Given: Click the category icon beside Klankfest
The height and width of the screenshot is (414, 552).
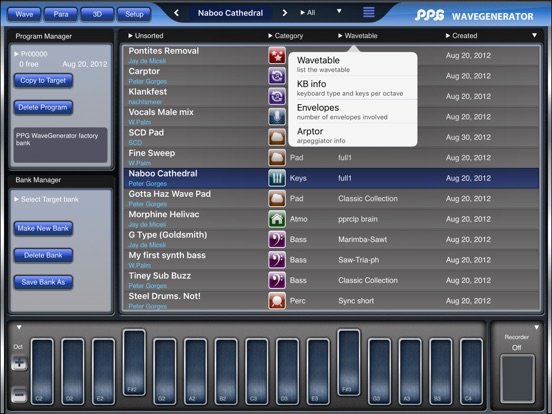Looking at the screenshot, I should point(277,96).
